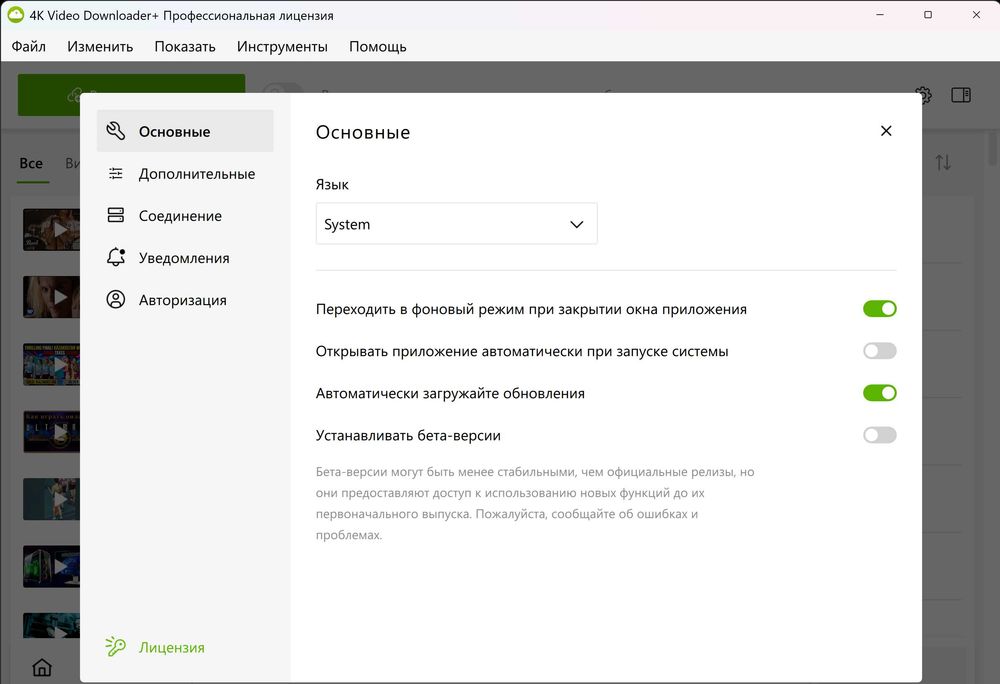The height and width of the screenshot is (684, 1000).
Task: Click the first video thumbnail in the list
Action: (52, 229)
